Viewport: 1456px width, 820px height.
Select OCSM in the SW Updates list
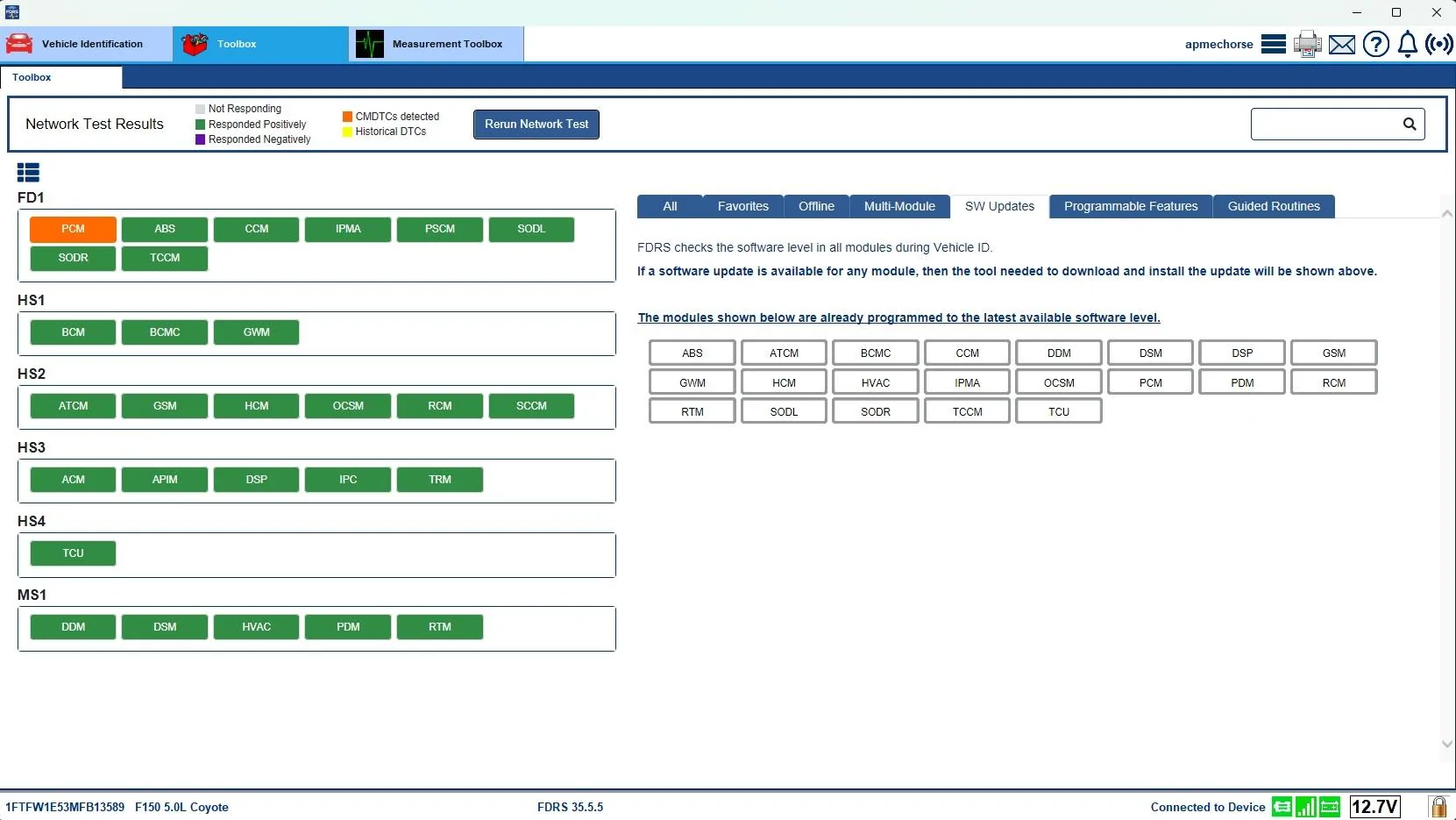tap(1059, 383)
